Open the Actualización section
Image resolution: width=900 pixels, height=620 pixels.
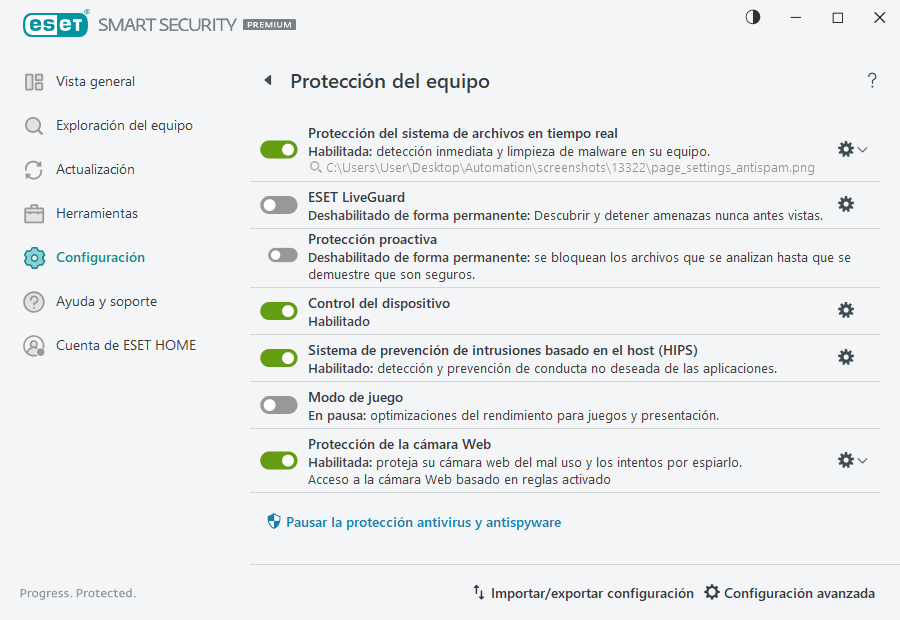point(95,169)
